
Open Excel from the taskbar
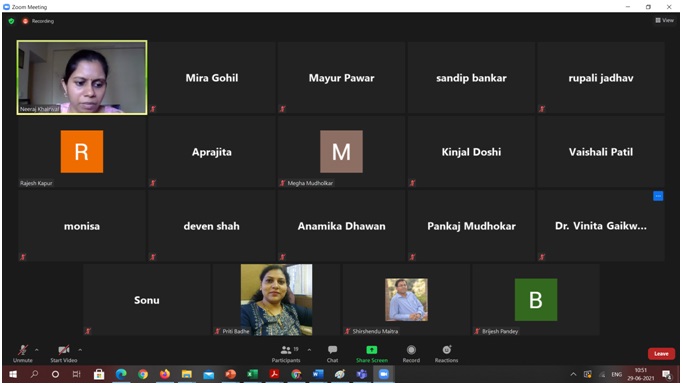[252, 374]
